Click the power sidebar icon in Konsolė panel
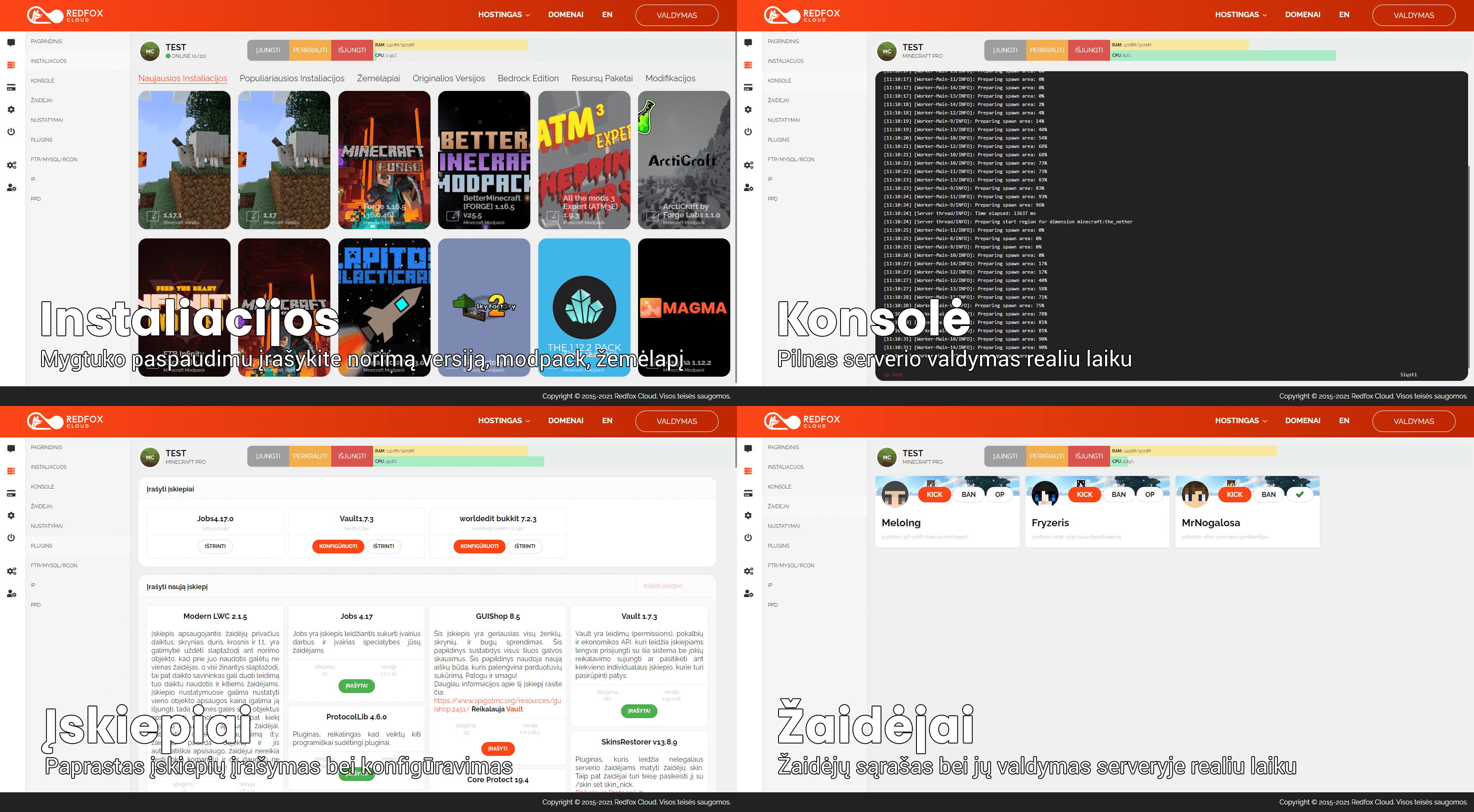 748,132
